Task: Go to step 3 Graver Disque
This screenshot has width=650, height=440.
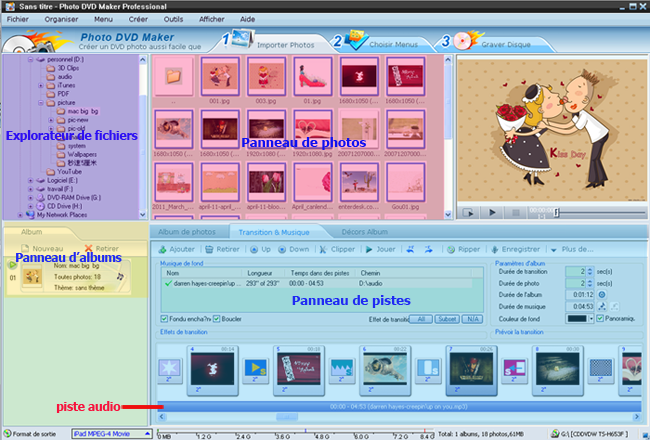Action: pyautogui.click(x=493, y=43)
